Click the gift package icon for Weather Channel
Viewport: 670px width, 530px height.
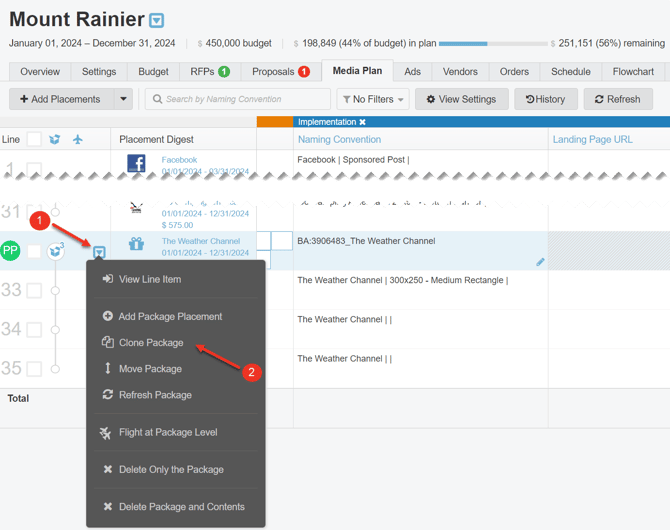pos(136,243)
